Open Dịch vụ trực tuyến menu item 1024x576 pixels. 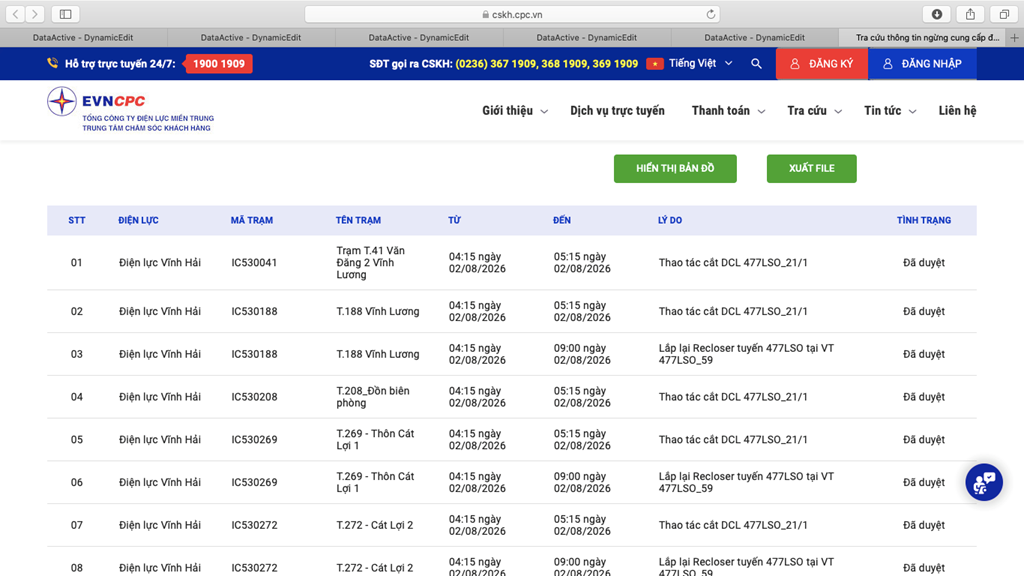point(617,110)
